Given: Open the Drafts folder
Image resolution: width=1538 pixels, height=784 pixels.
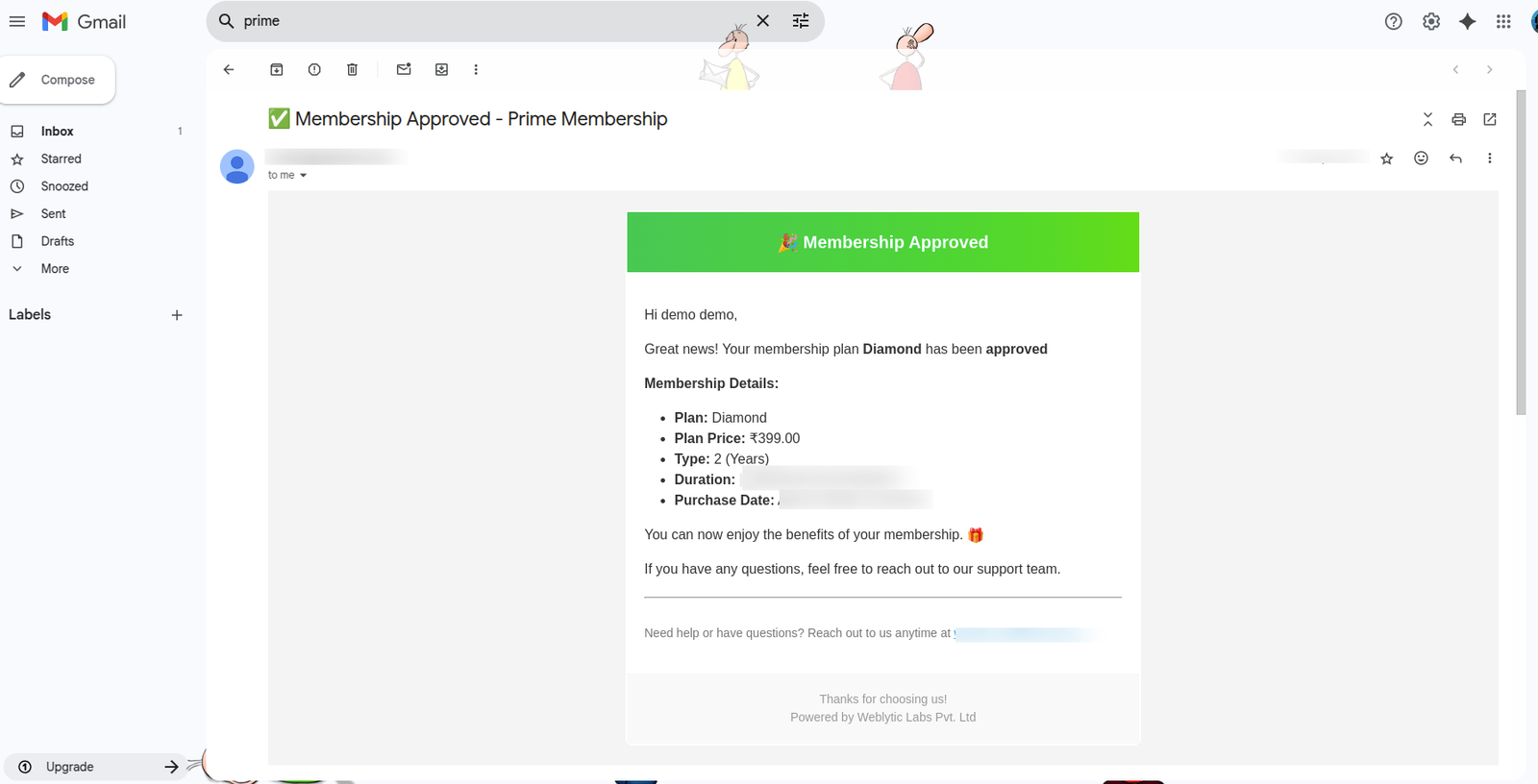Looking at the screenshot, I should tap(57, 241).
